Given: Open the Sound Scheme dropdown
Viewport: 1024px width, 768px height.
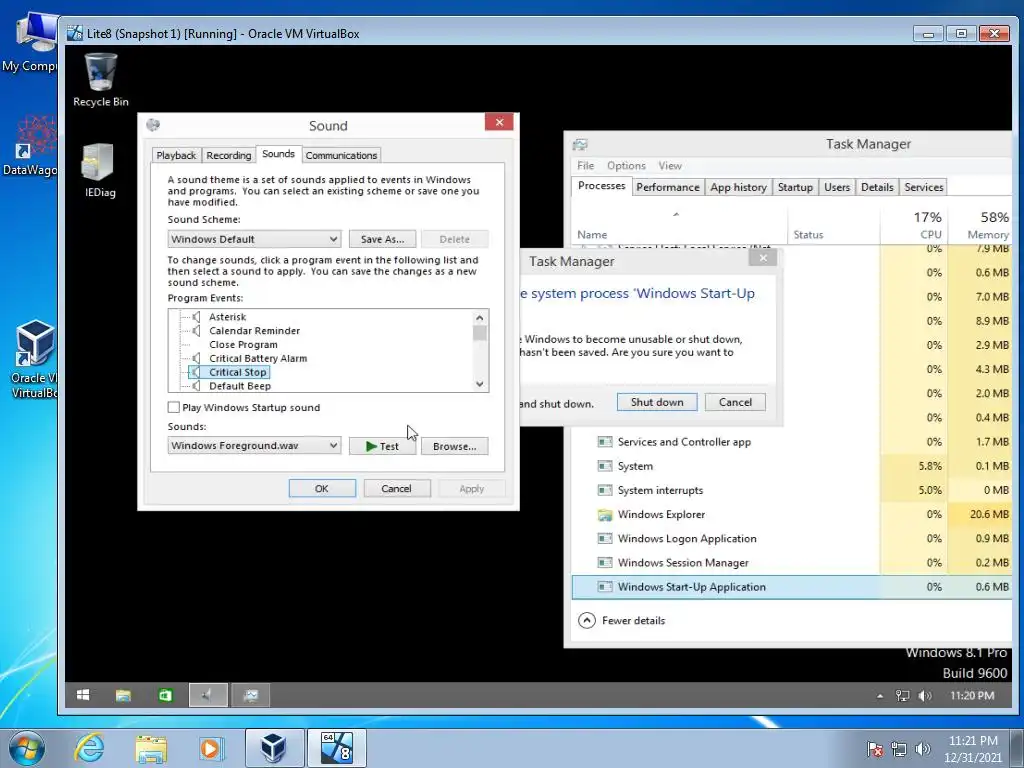Looking at the screenshot, I should [x=254, y=239].
